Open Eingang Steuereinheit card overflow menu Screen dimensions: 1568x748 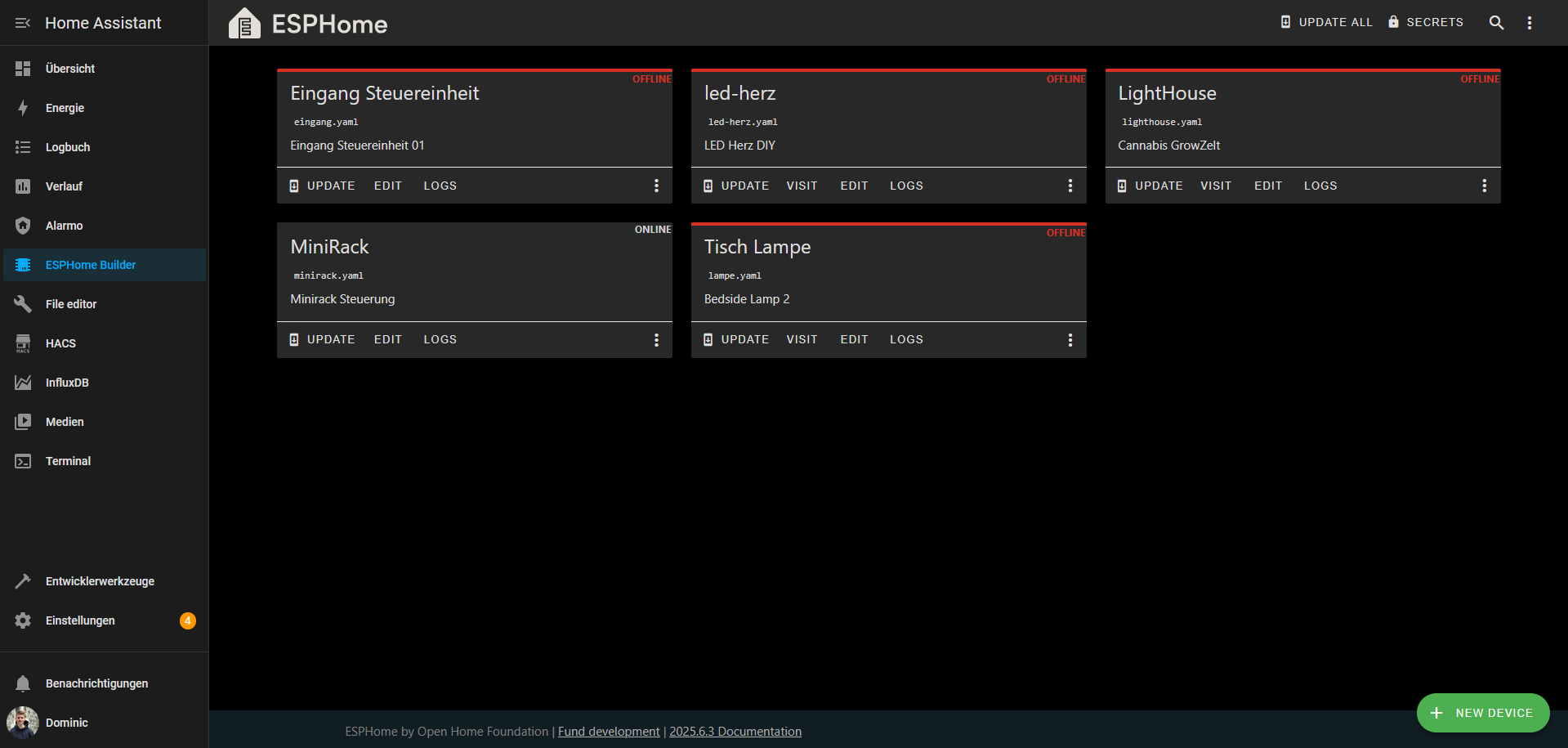(656, 186)
